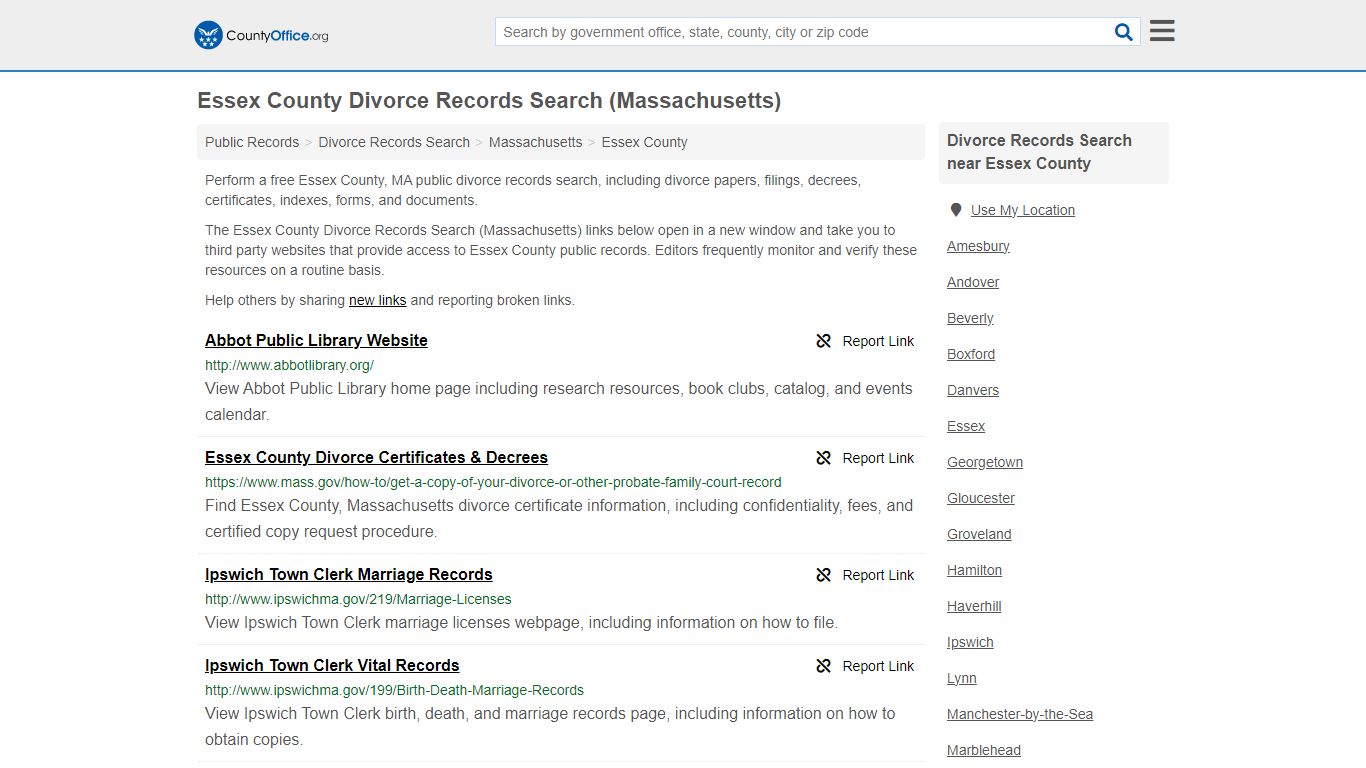Select Groveland in nearby list
The image size is (1366, 768).
click(x=979, y=534)
